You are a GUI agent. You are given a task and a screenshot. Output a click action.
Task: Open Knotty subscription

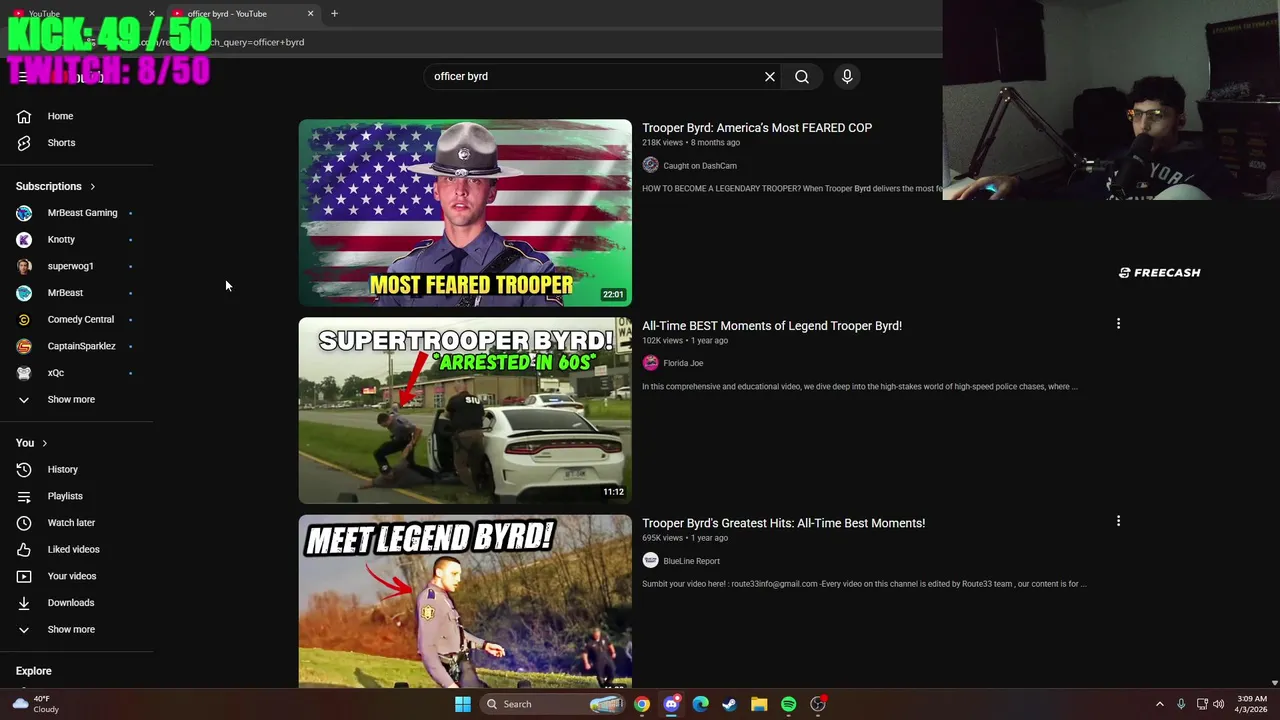[x=60, y=240]
